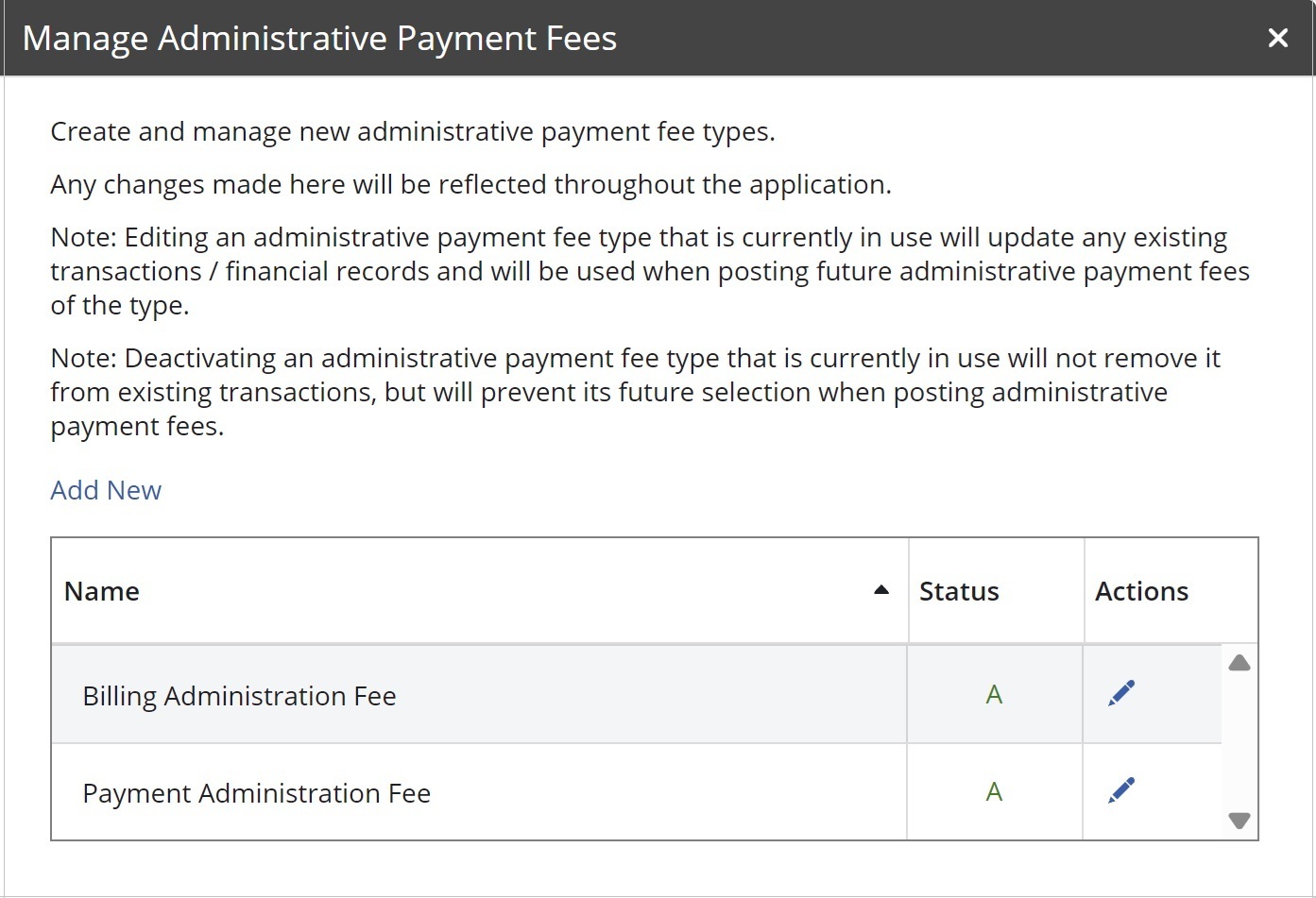This screenshot has width=1316, height=898.
Task: Click the green A status for Payment Administration Fee
Action: point(993,792)
